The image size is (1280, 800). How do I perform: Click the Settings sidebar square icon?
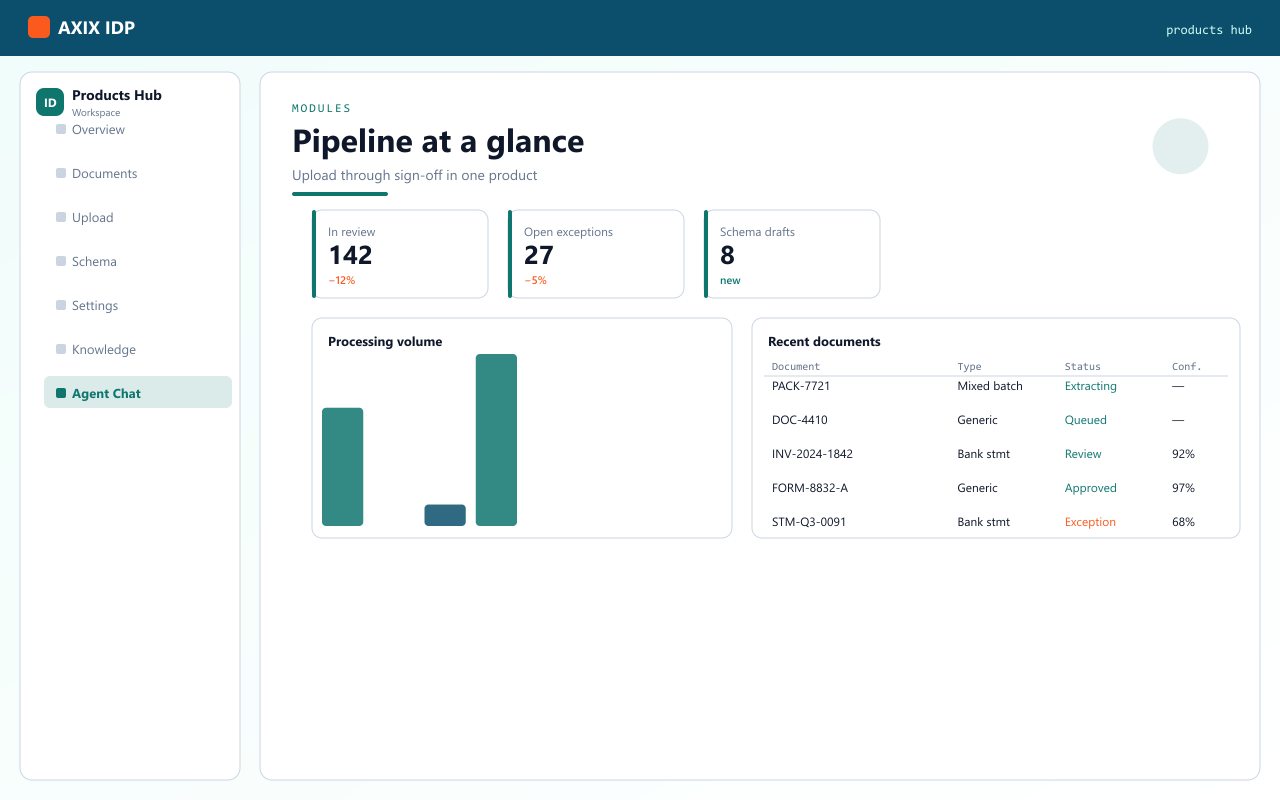pos(61,305)
